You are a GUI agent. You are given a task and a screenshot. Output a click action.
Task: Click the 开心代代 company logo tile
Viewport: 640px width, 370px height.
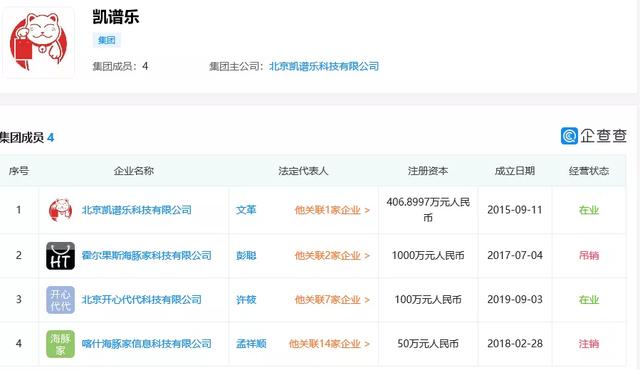(x=60, y=300)
